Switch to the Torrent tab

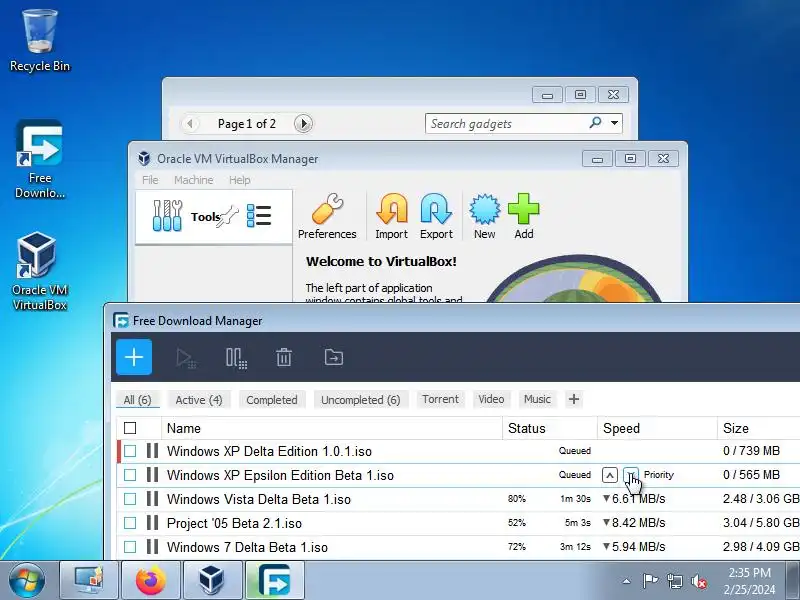pos(440,399)
